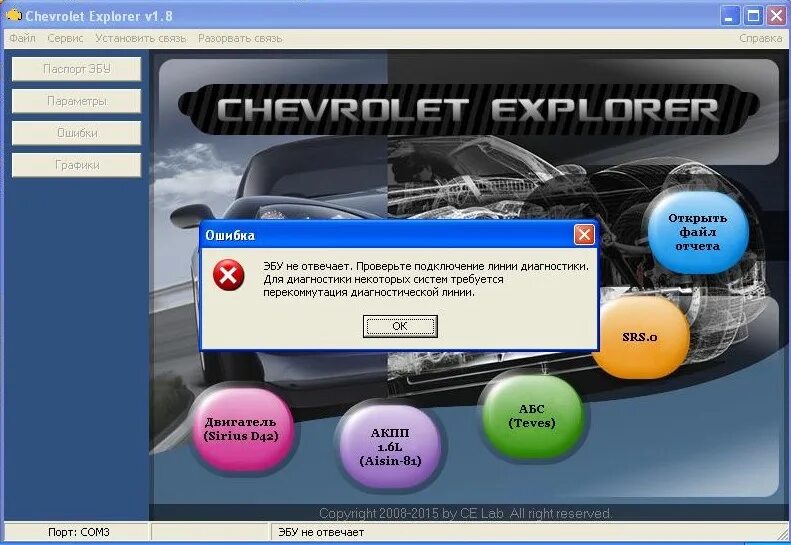Select АКПП 1.6L (Aisin-81) purple bubble

[390, 447]
